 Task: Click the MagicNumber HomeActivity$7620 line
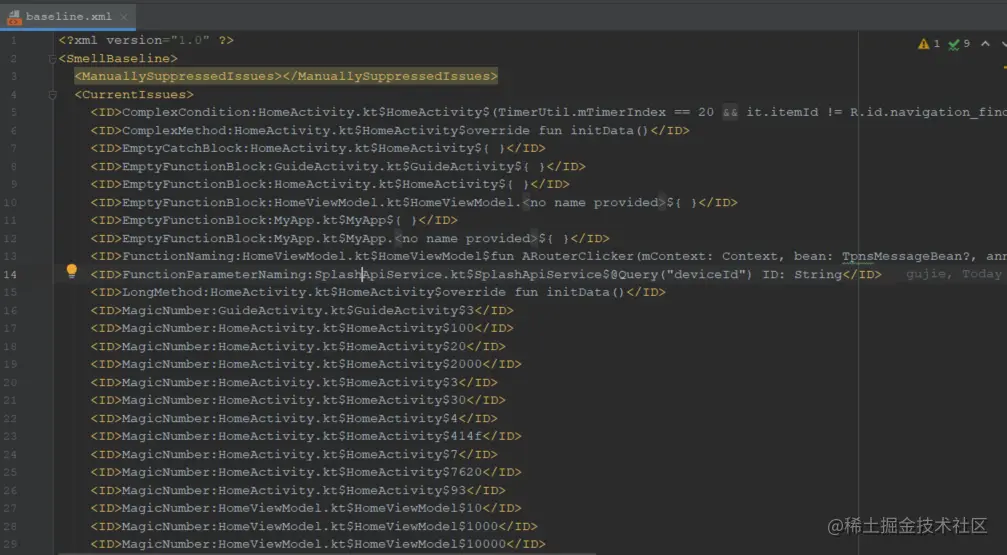[306, 472]
